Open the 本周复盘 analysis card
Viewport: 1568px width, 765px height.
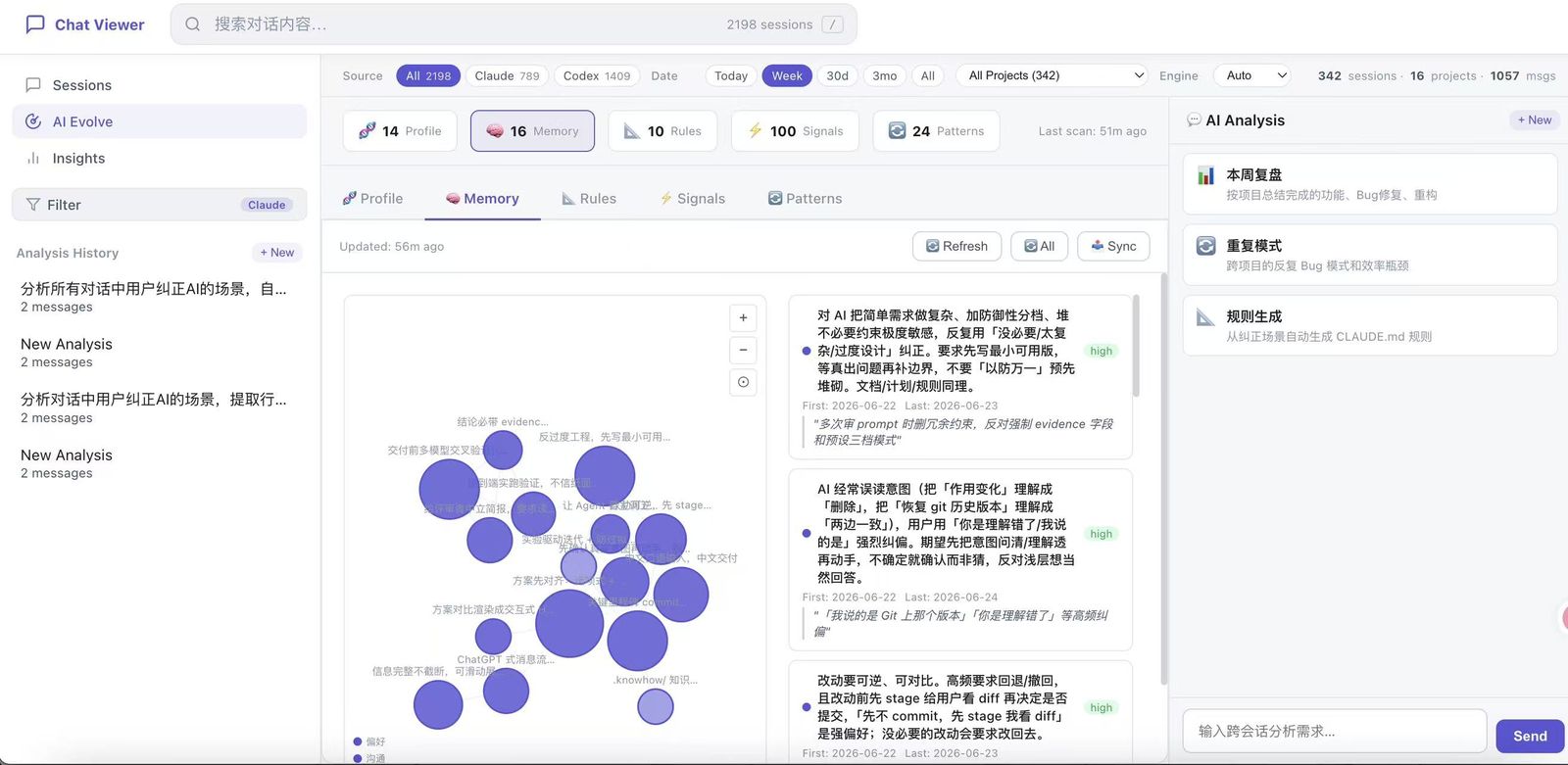tap(1370, 184)
